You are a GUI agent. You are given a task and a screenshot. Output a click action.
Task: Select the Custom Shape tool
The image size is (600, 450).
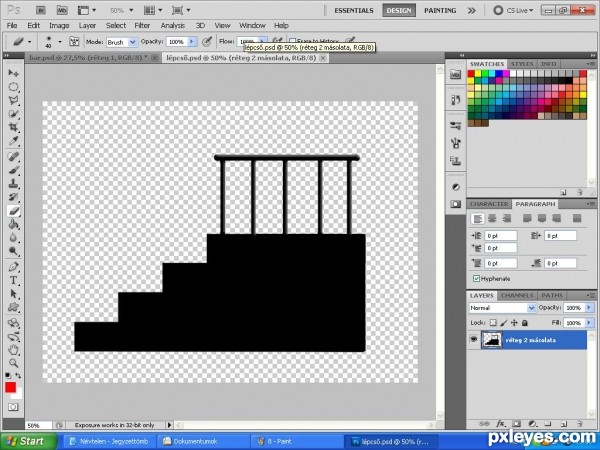(x=13, y=307)
